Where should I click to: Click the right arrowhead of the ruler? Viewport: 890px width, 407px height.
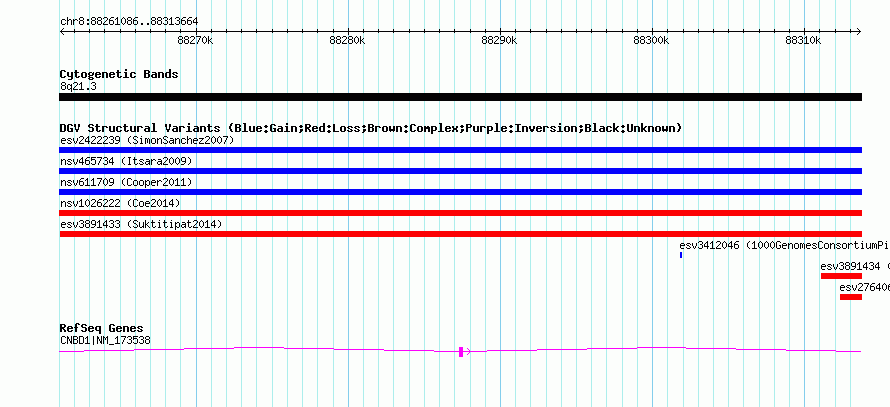tap(859, 32)
